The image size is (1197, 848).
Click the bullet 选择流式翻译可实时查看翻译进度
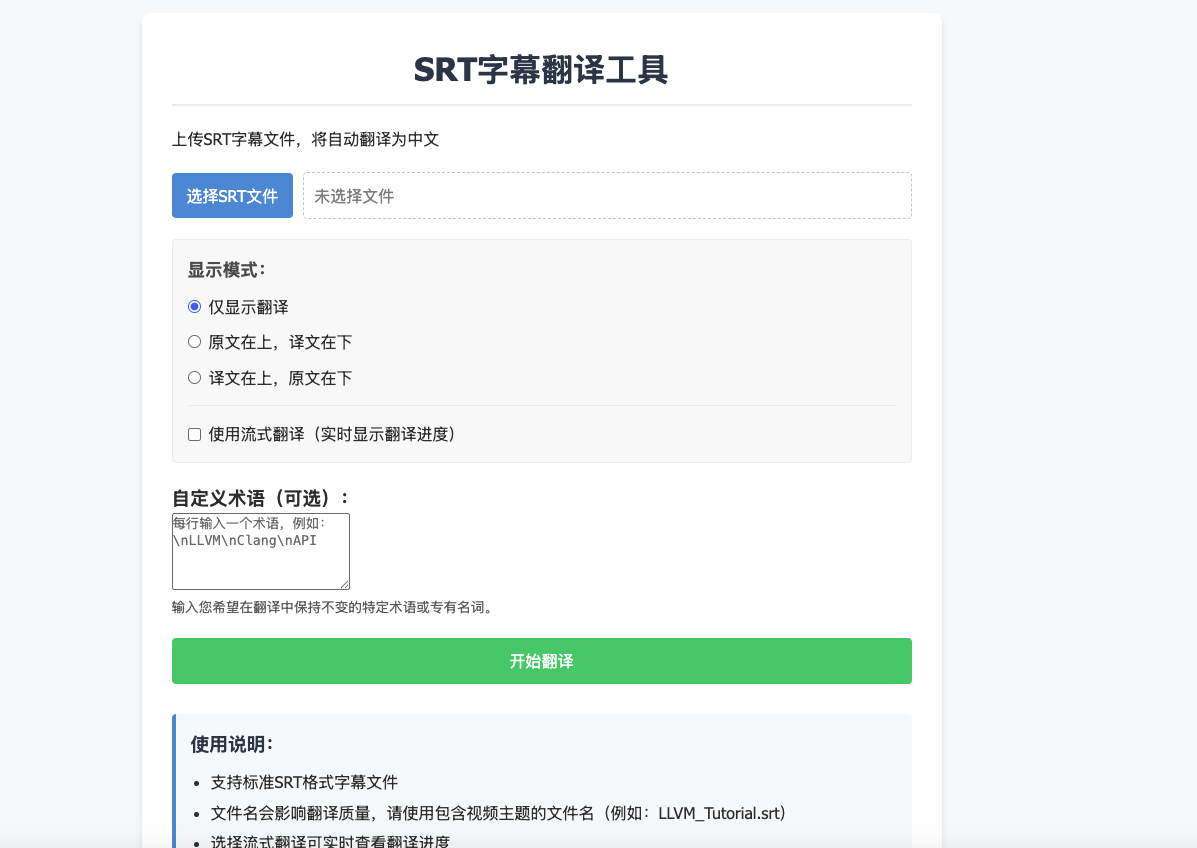pyautogui.click(x=330, y=841)
